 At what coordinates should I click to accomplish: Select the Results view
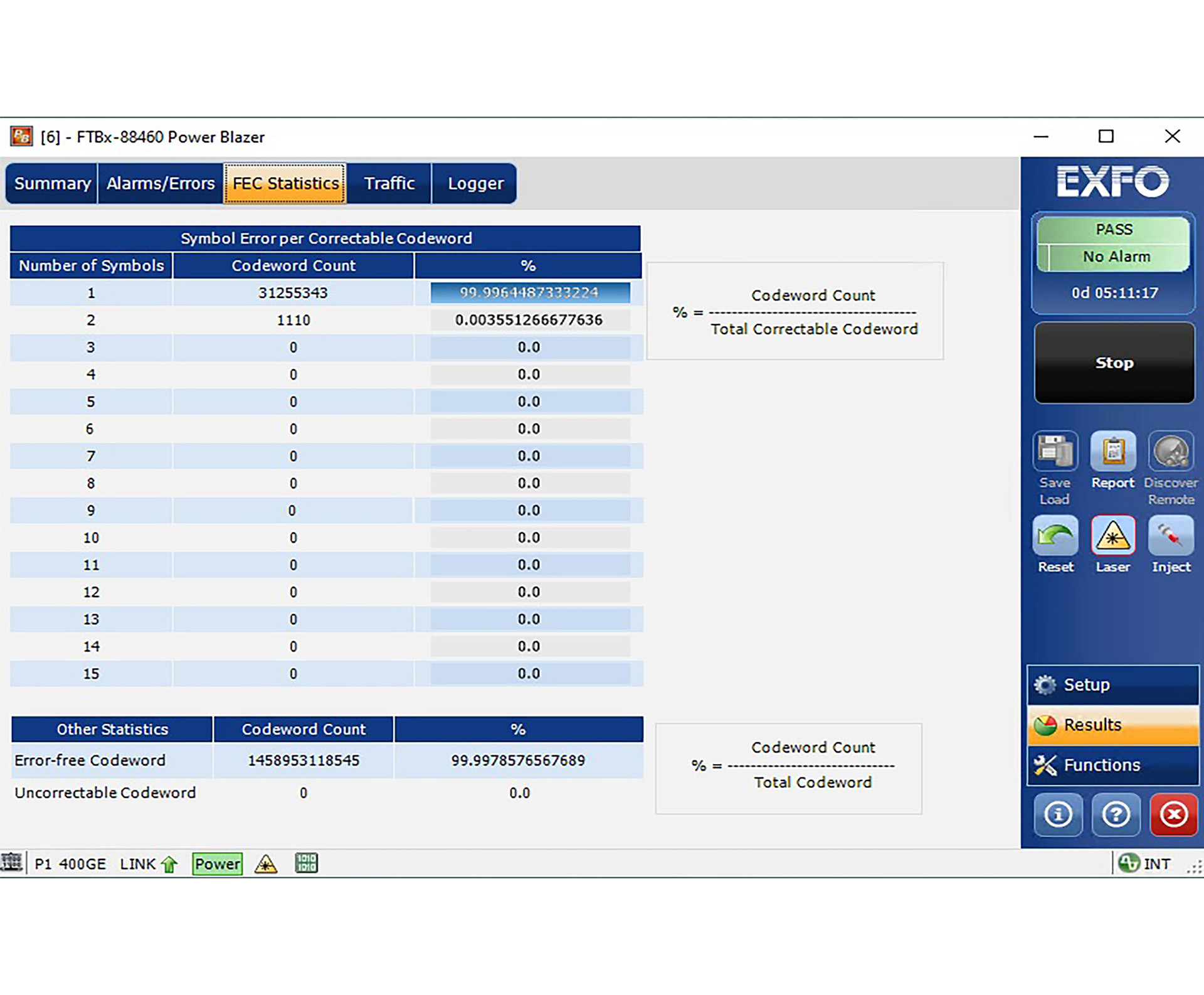tap(1112, 725)
